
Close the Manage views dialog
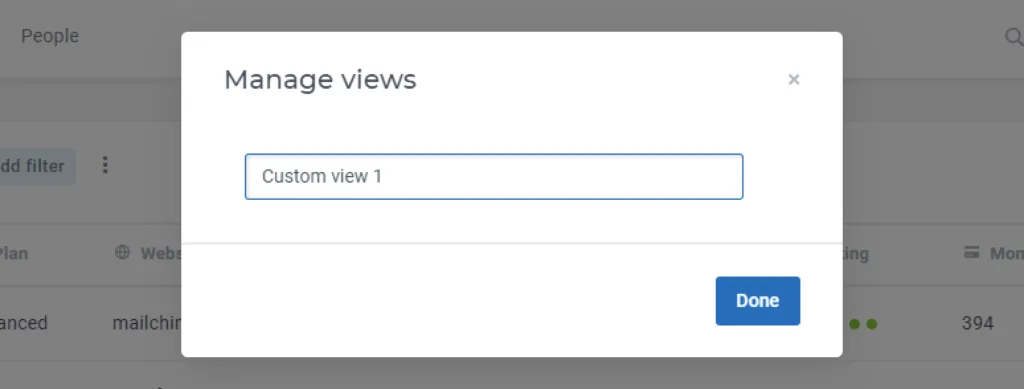793,80
